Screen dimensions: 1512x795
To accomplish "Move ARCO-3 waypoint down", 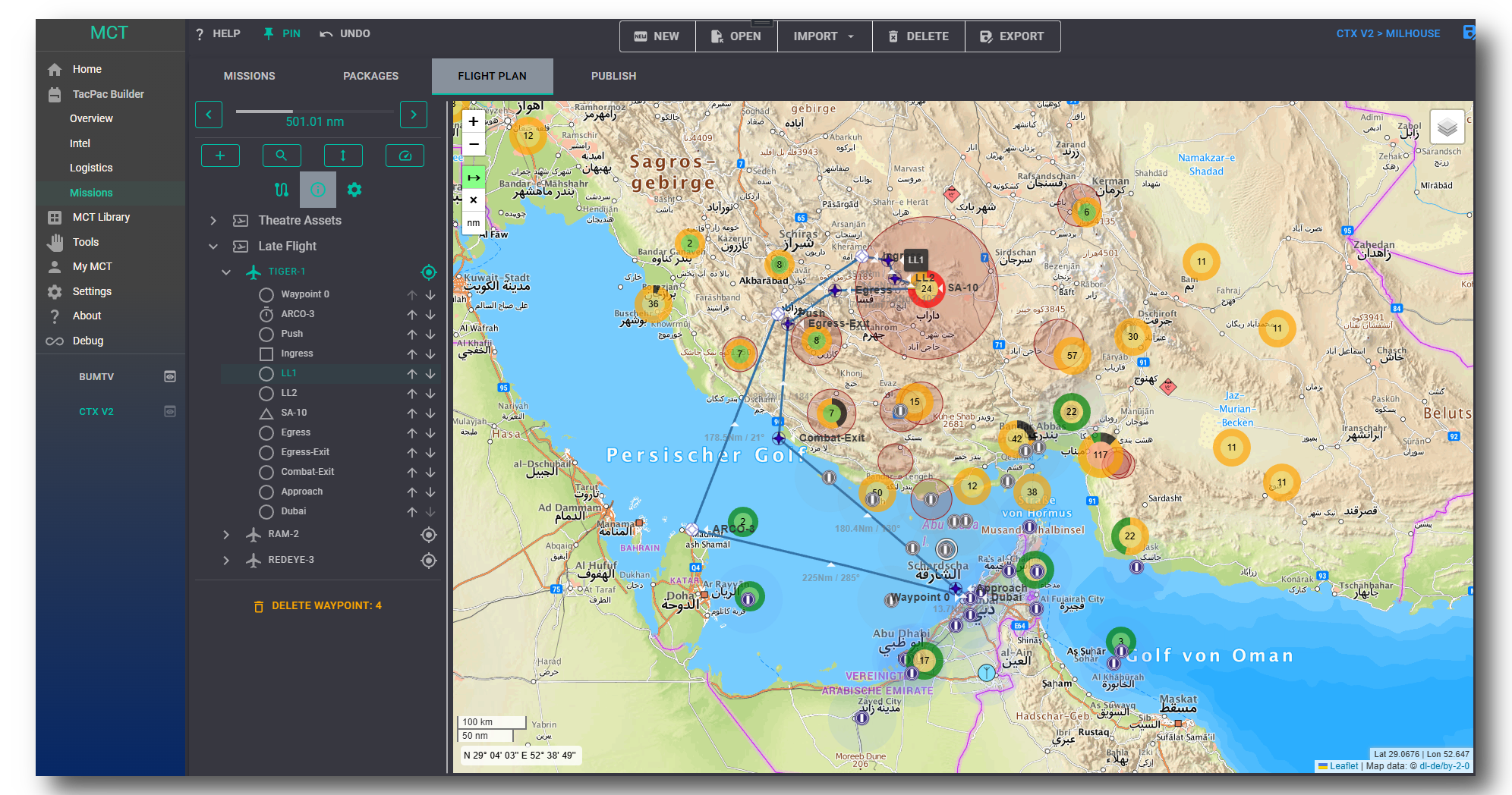I will pos(430,314).
